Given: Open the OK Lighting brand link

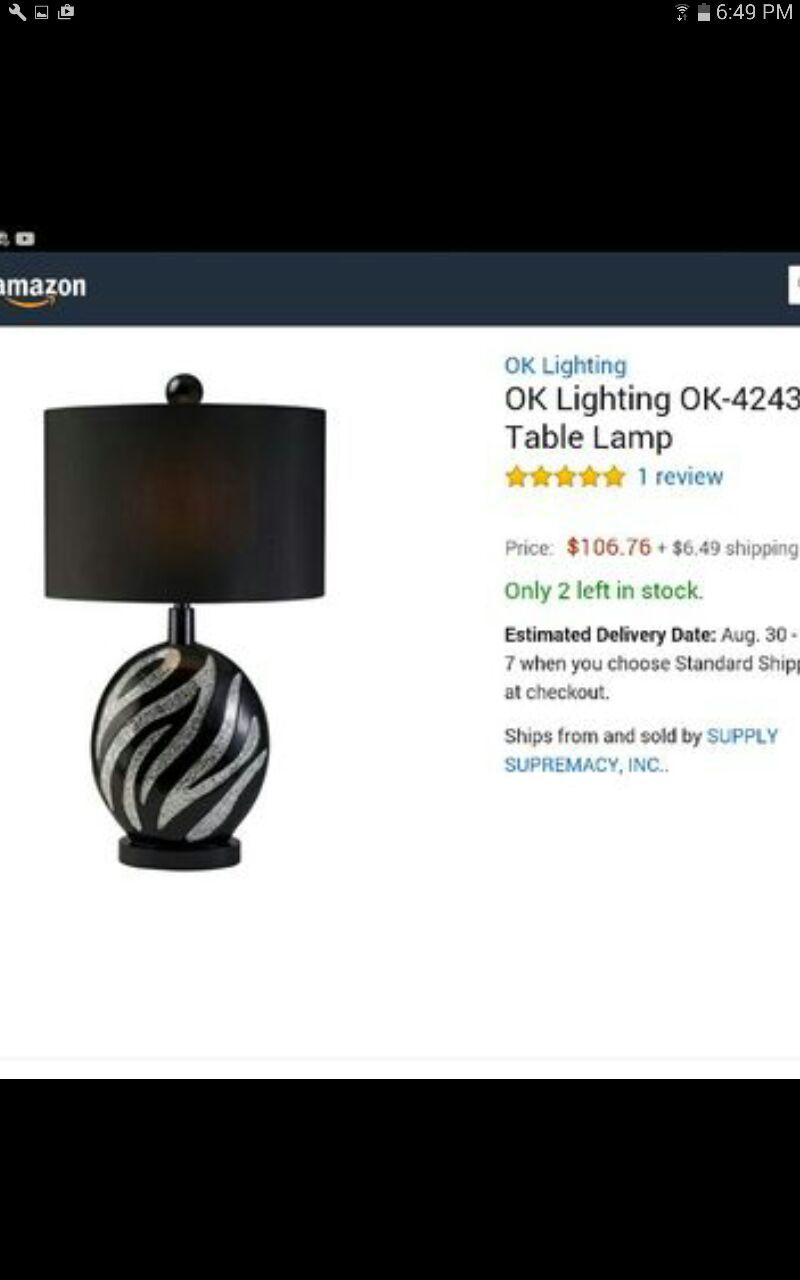Looking at the screenshot, I should click(565, 366).
